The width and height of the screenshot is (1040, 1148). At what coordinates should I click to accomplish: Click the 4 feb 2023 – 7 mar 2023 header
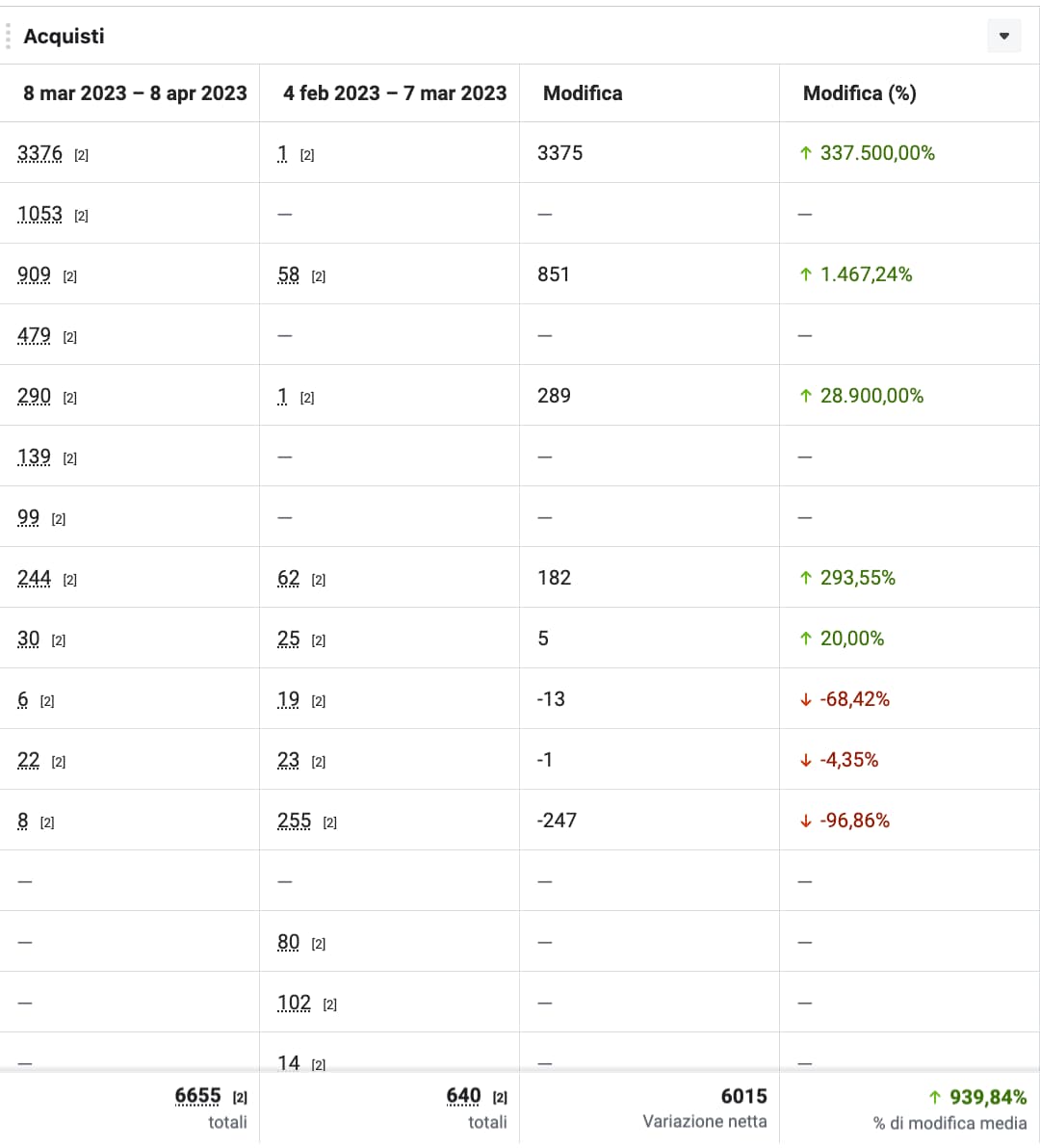[395, 93]
